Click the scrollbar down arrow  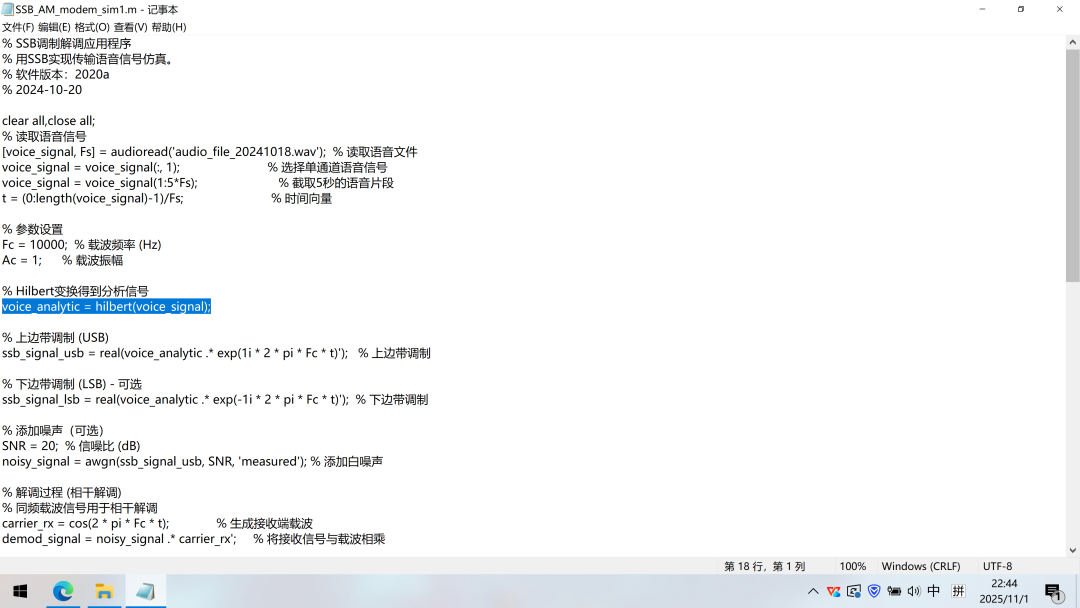click(x=1072, y=550)
